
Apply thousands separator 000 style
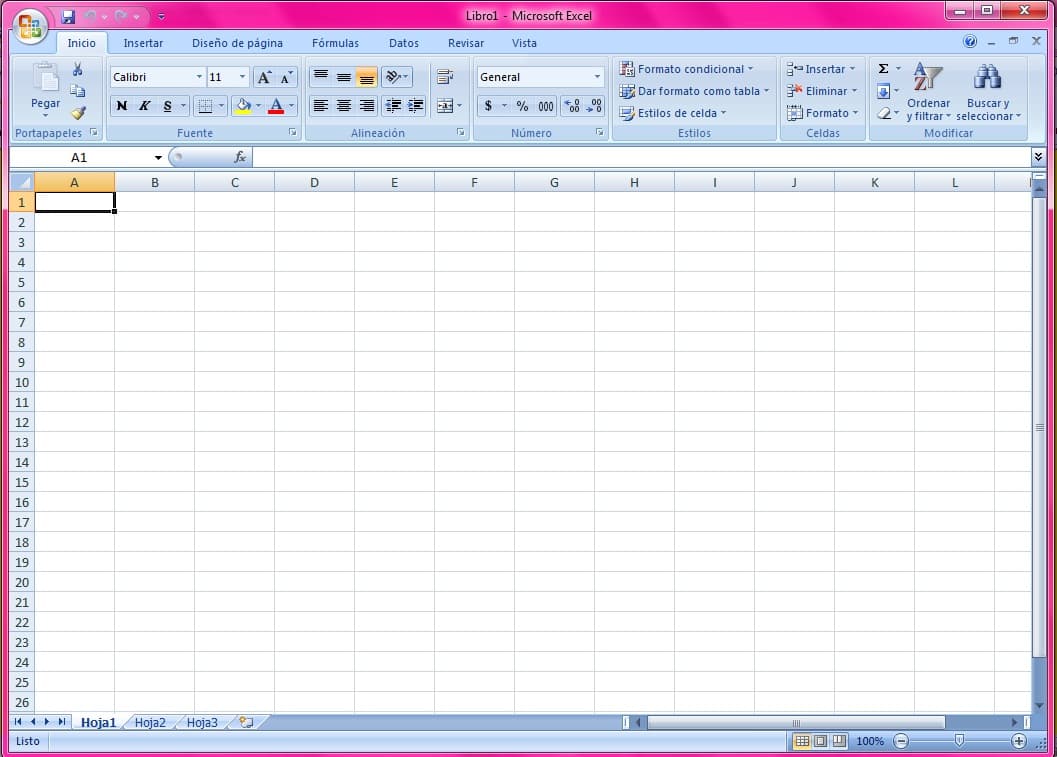(546, 106)
